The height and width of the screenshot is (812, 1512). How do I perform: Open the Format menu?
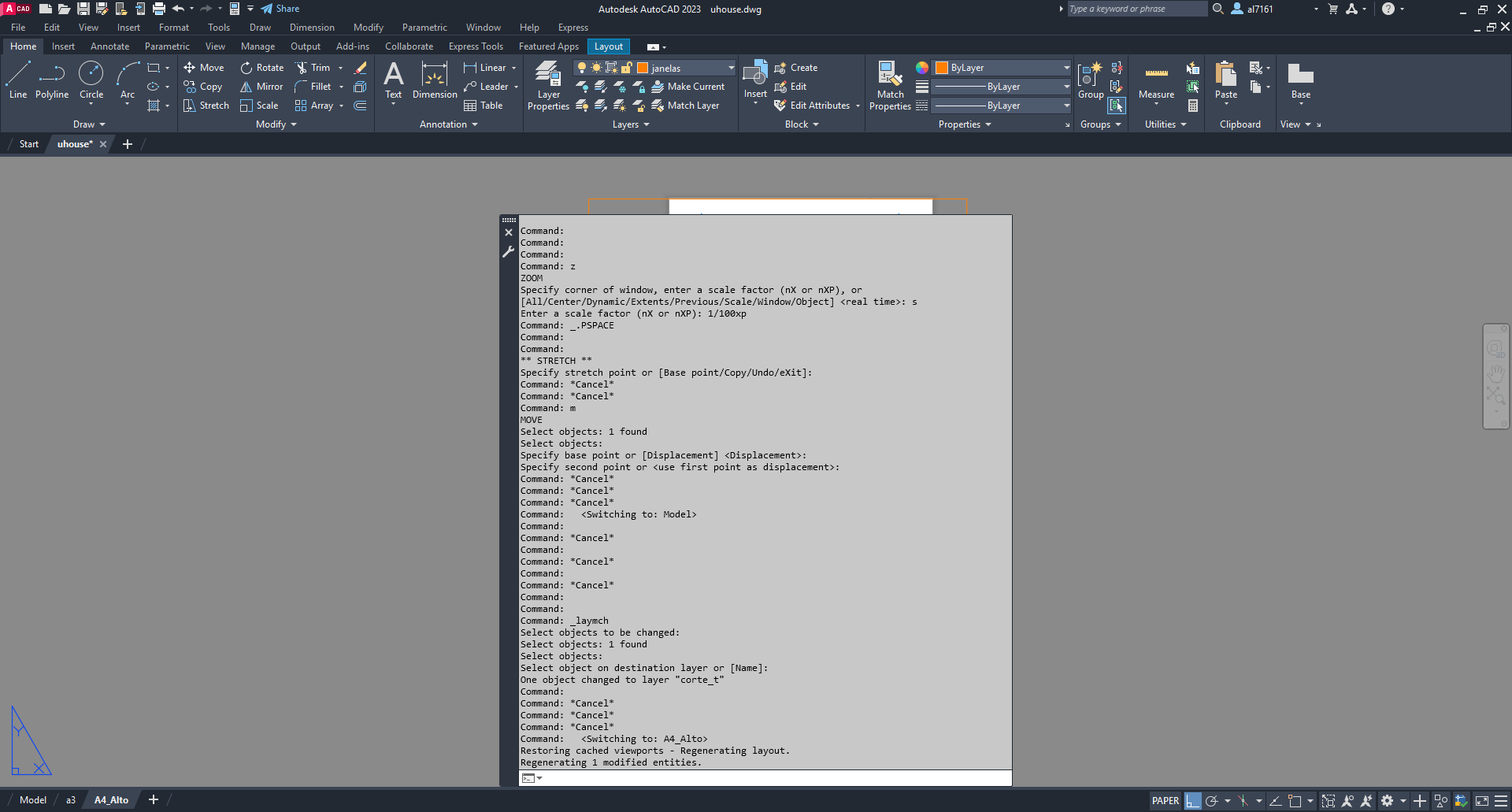[x=174, y=28]
